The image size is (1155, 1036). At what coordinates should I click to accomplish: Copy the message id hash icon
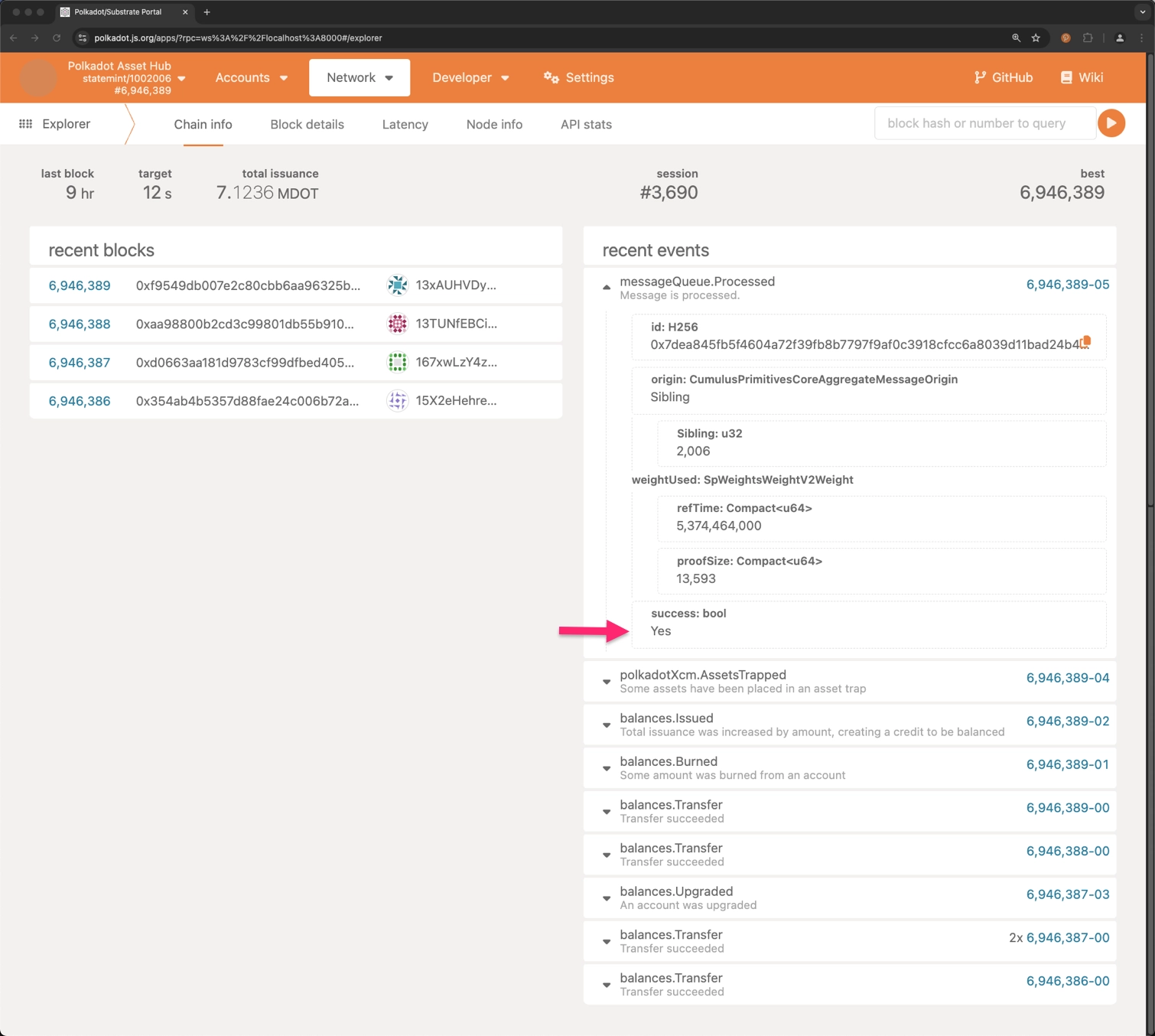click(1085, 342)
